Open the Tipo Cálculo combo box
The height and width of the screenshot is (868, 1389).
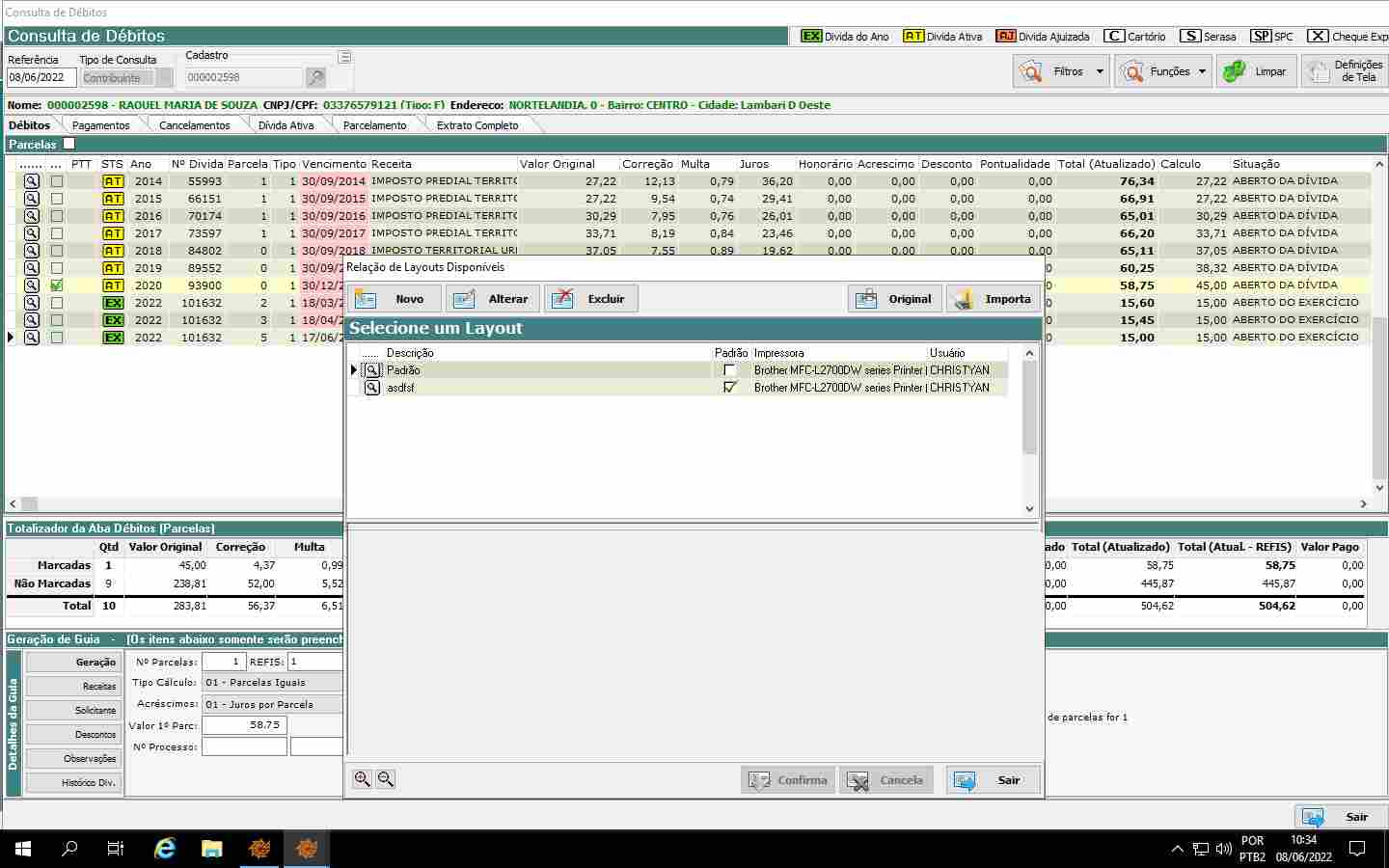point(272,683)
